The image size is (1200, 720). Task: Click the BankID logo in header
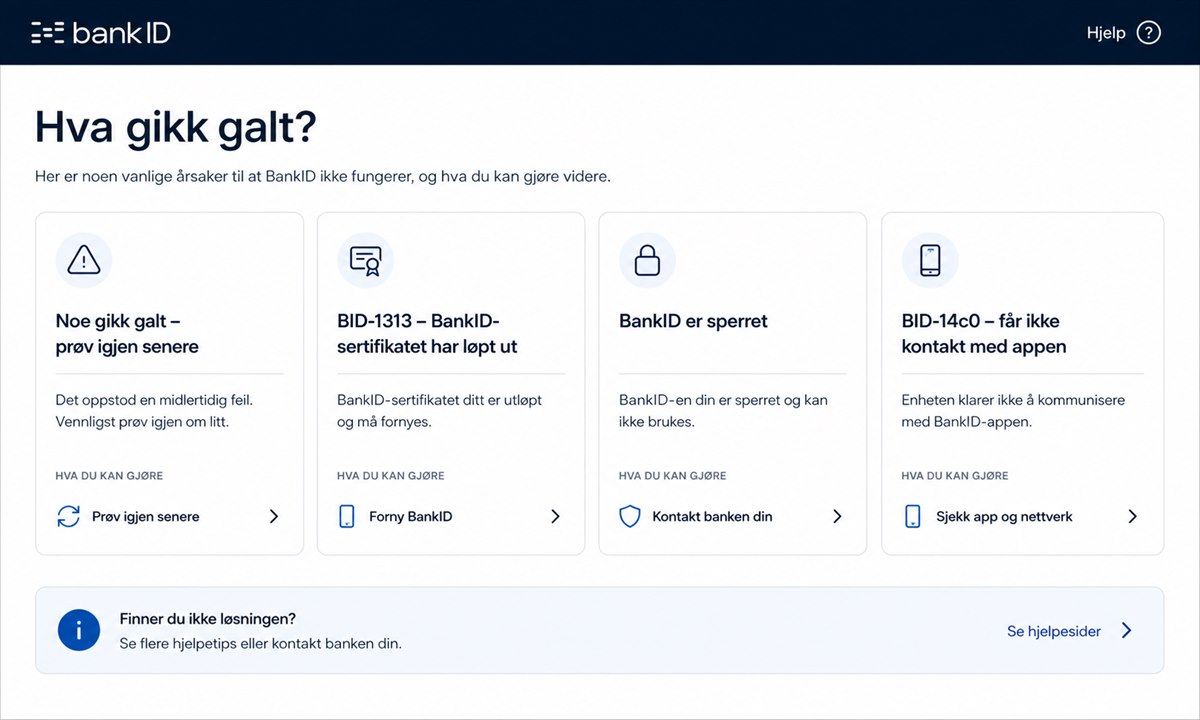tap(101, 33)
